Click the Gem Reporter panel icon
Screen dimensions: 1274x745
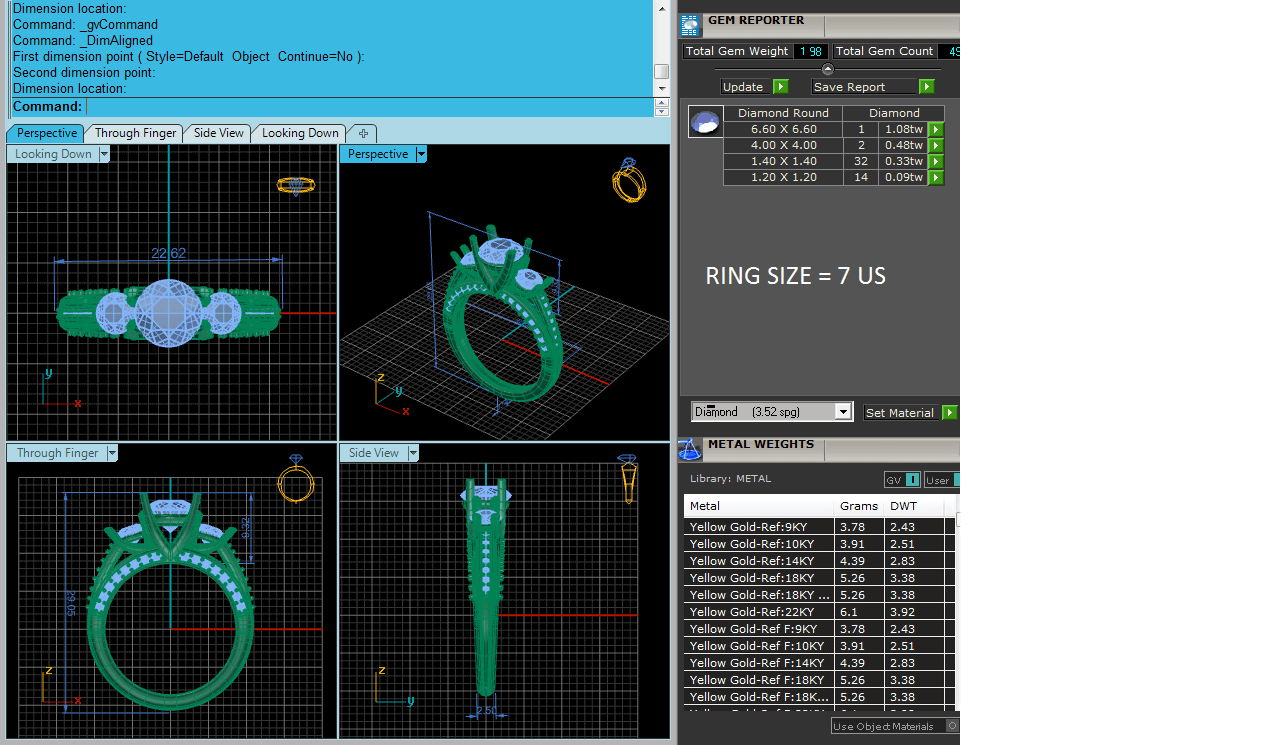(x=690, y=26)
